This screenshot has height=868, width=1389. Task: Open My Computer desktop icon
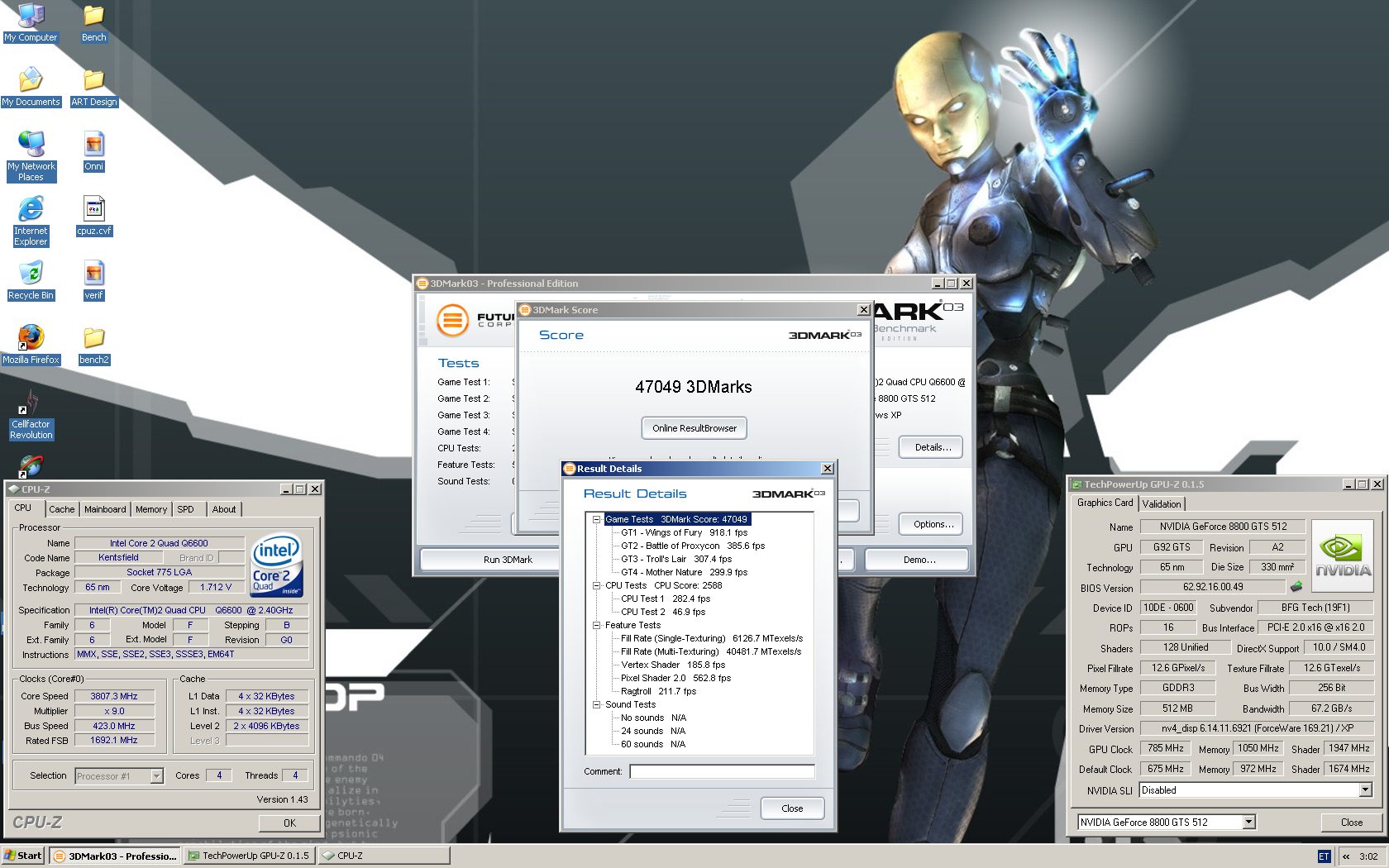pyautogui.click(x=31, y=23)
